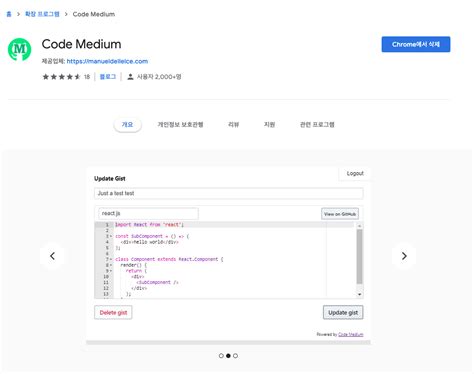Click the Code Medium green logo icon

(19, 49)
